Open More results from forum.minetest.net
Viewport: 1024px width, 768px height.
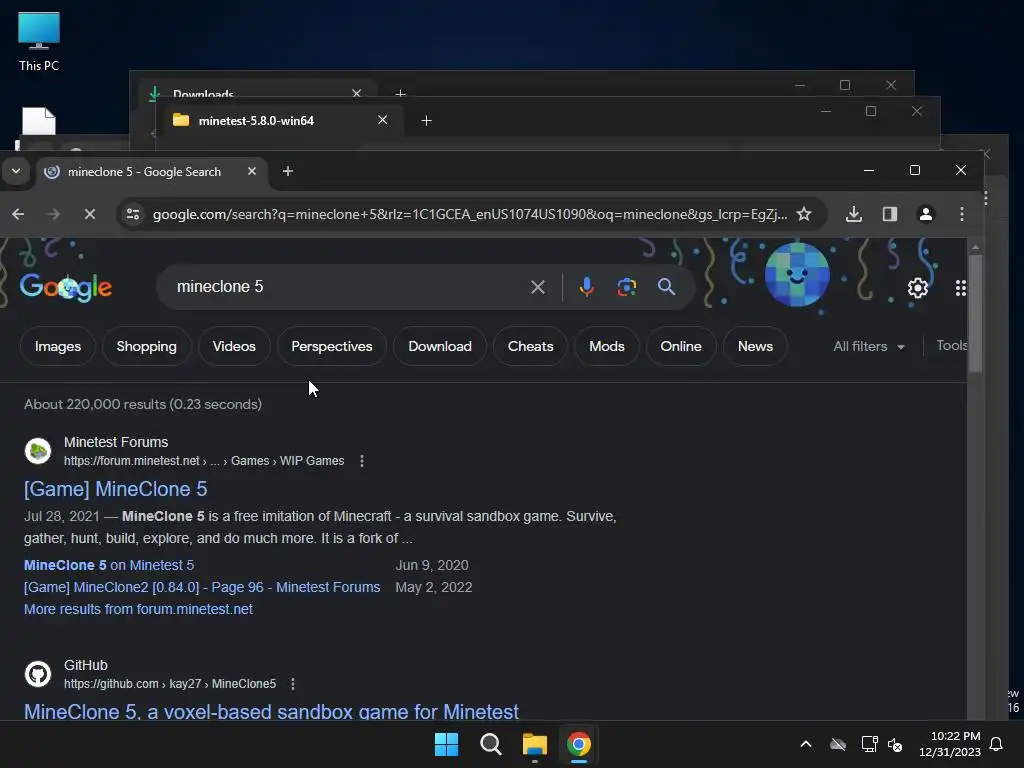138,609
